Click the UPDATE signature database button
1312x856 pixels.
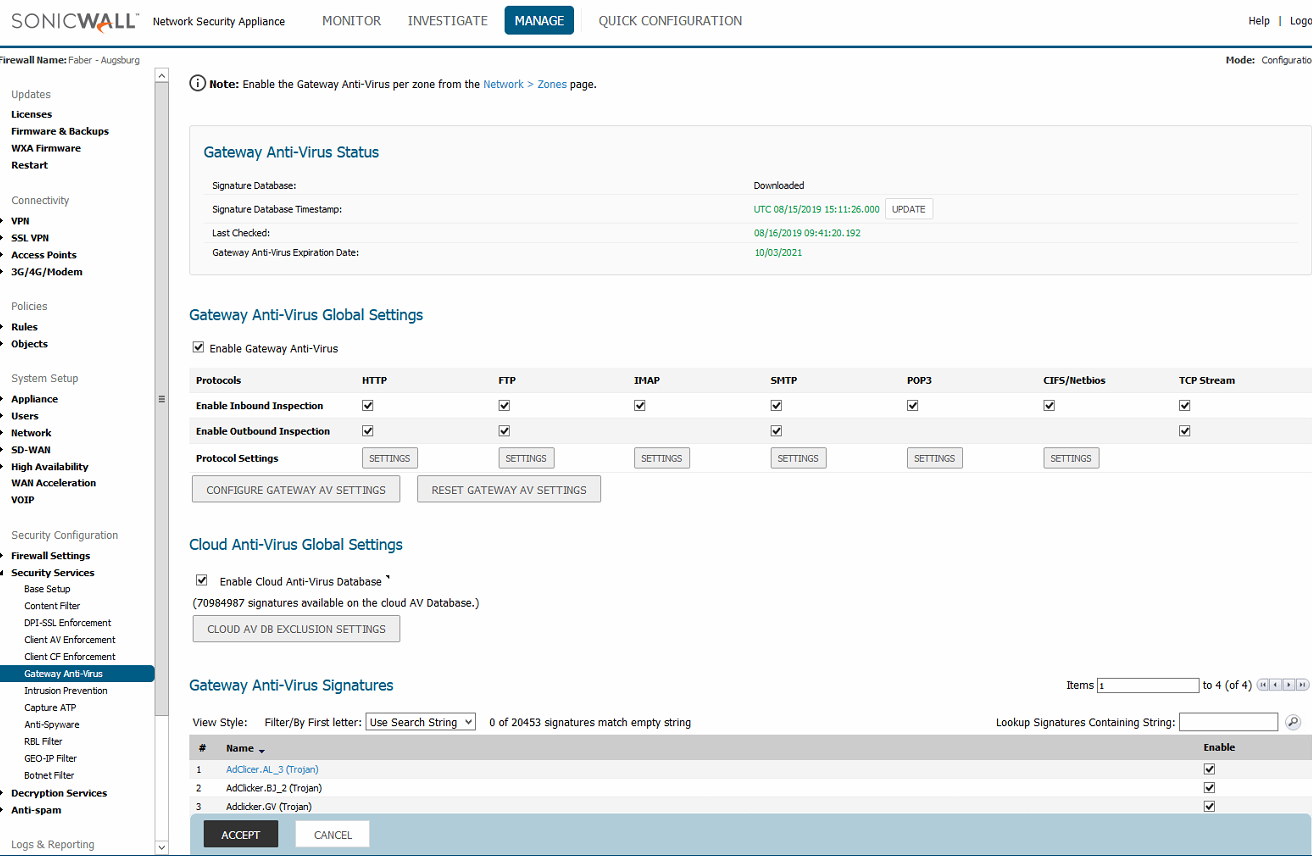click(x=909, y=209)
